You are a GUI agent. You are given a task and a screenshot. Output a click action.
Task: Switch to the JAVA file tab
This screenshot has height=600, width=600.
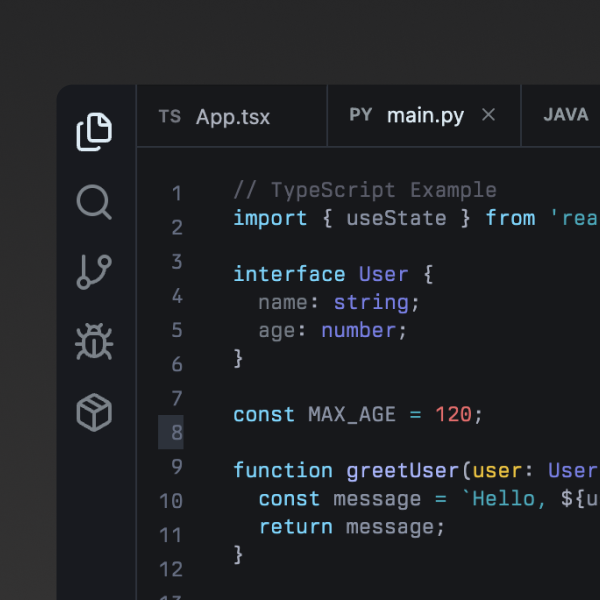(x=566, y=115)
